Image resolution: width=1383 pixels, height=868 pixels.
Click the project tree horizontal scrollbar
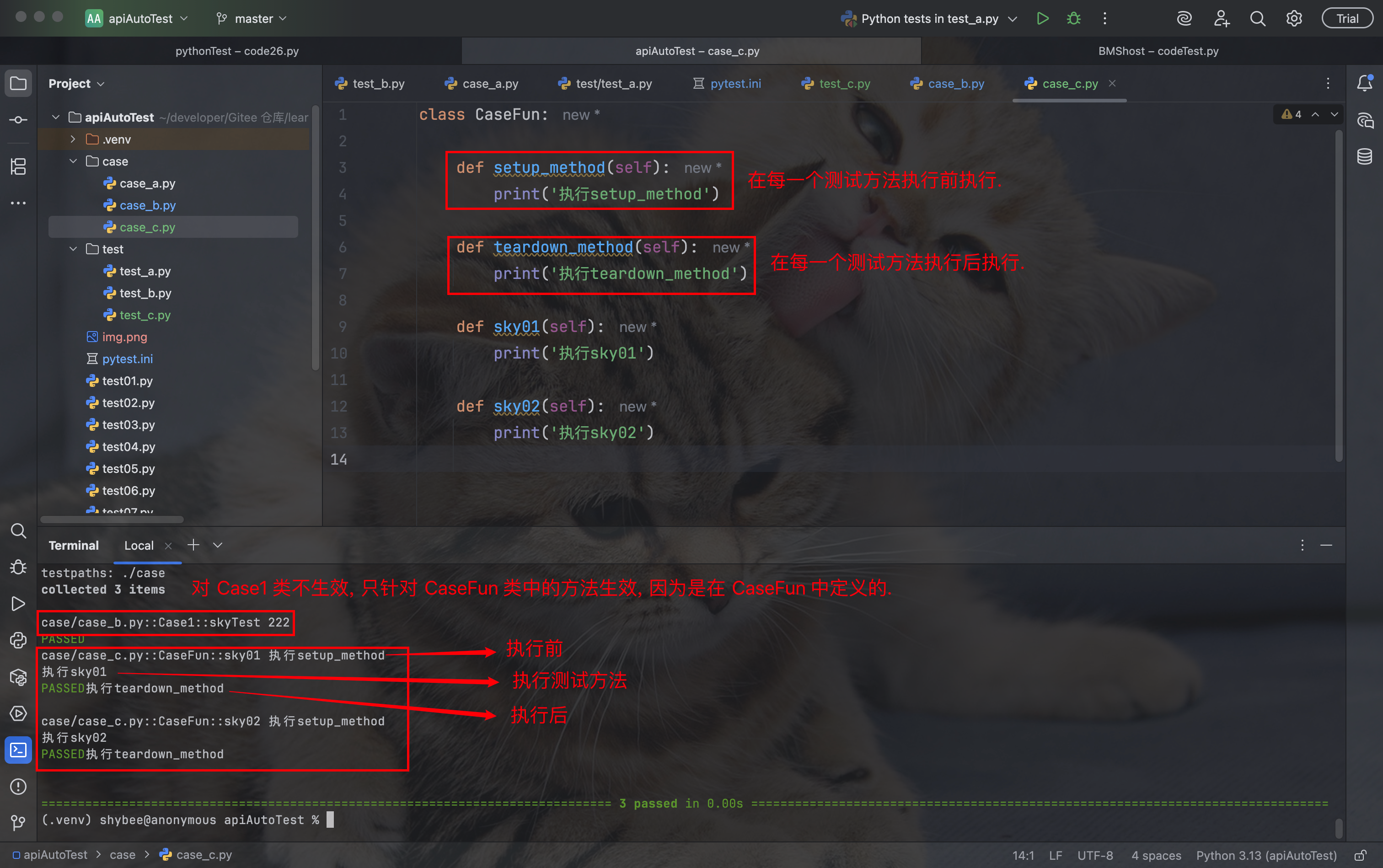(x=112, y=520)
